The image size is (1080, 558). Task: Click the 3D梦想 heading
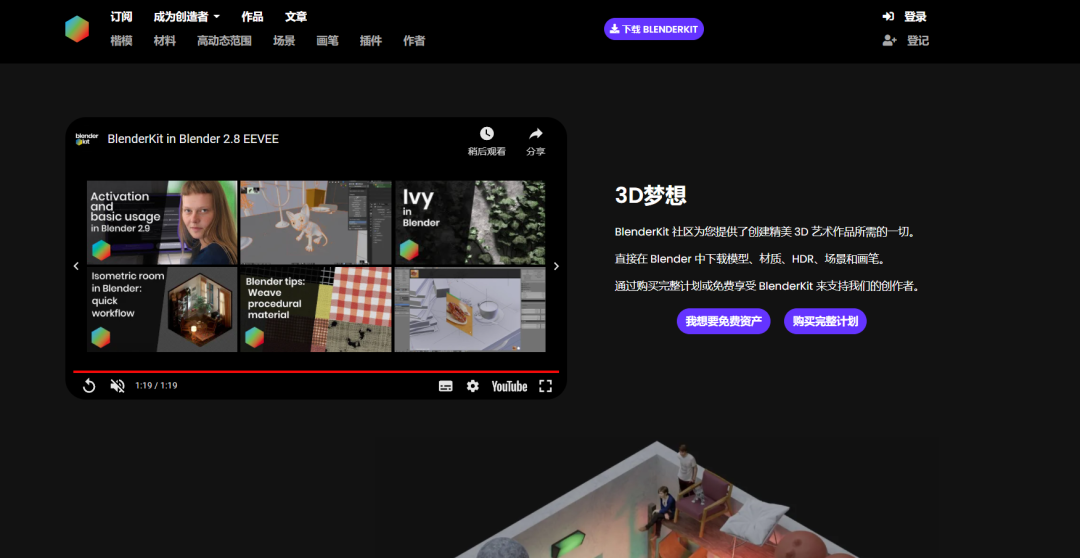tap(650, 196)
